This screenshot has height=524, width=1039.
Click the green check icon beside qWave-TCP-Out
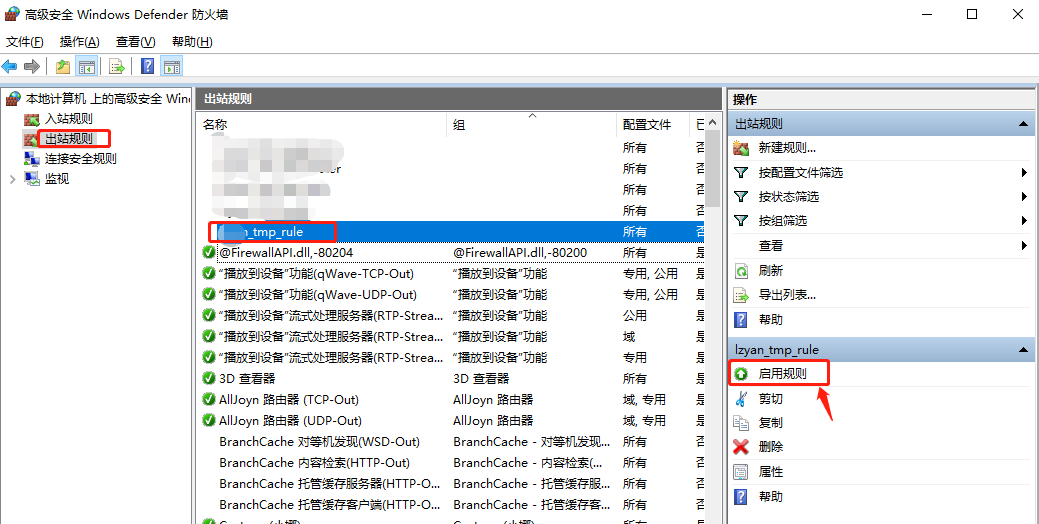point(209,274)
